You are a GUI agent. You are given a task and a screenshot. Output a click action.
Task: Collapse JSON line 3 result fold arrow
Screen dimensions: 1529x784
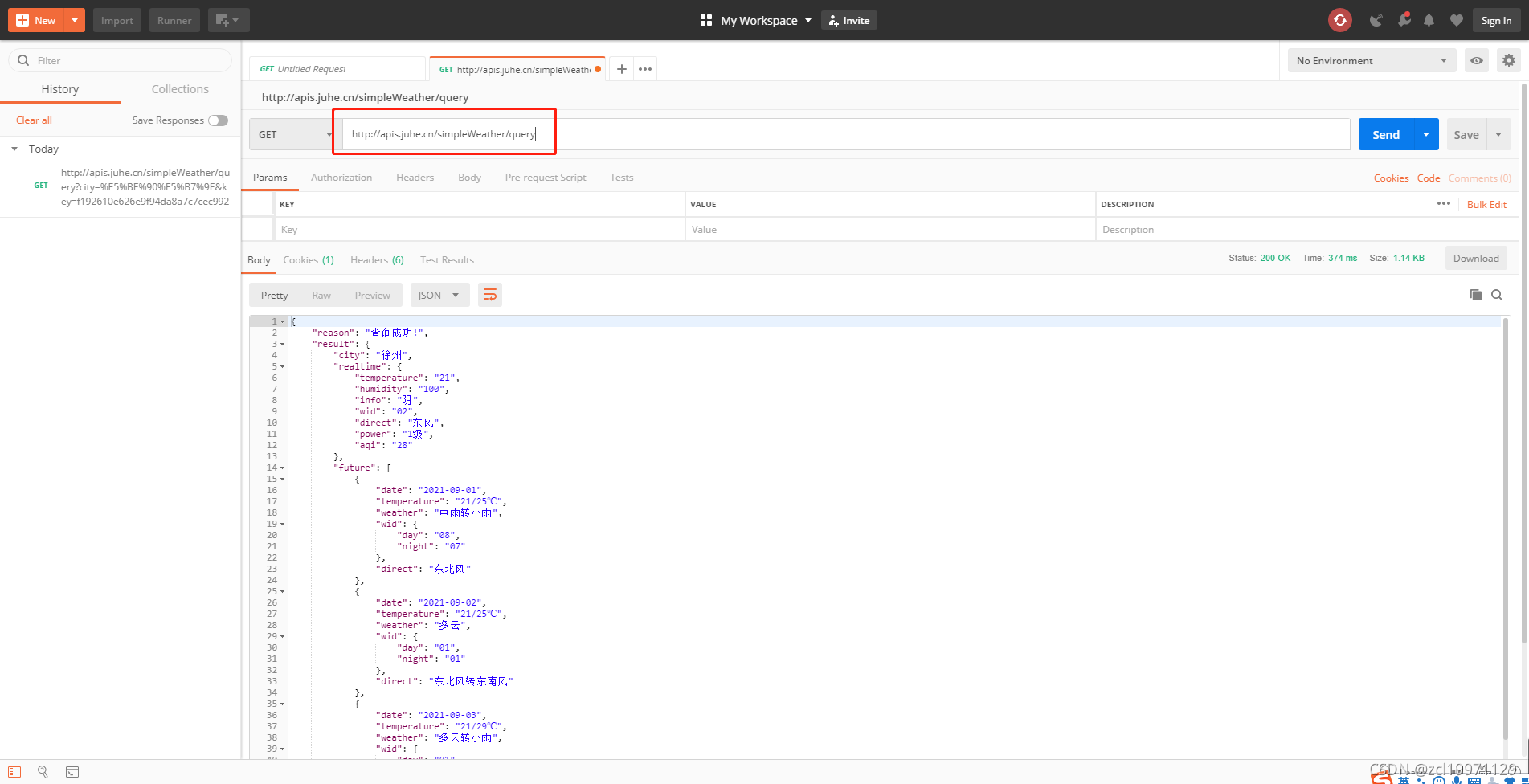pos(282,344)
